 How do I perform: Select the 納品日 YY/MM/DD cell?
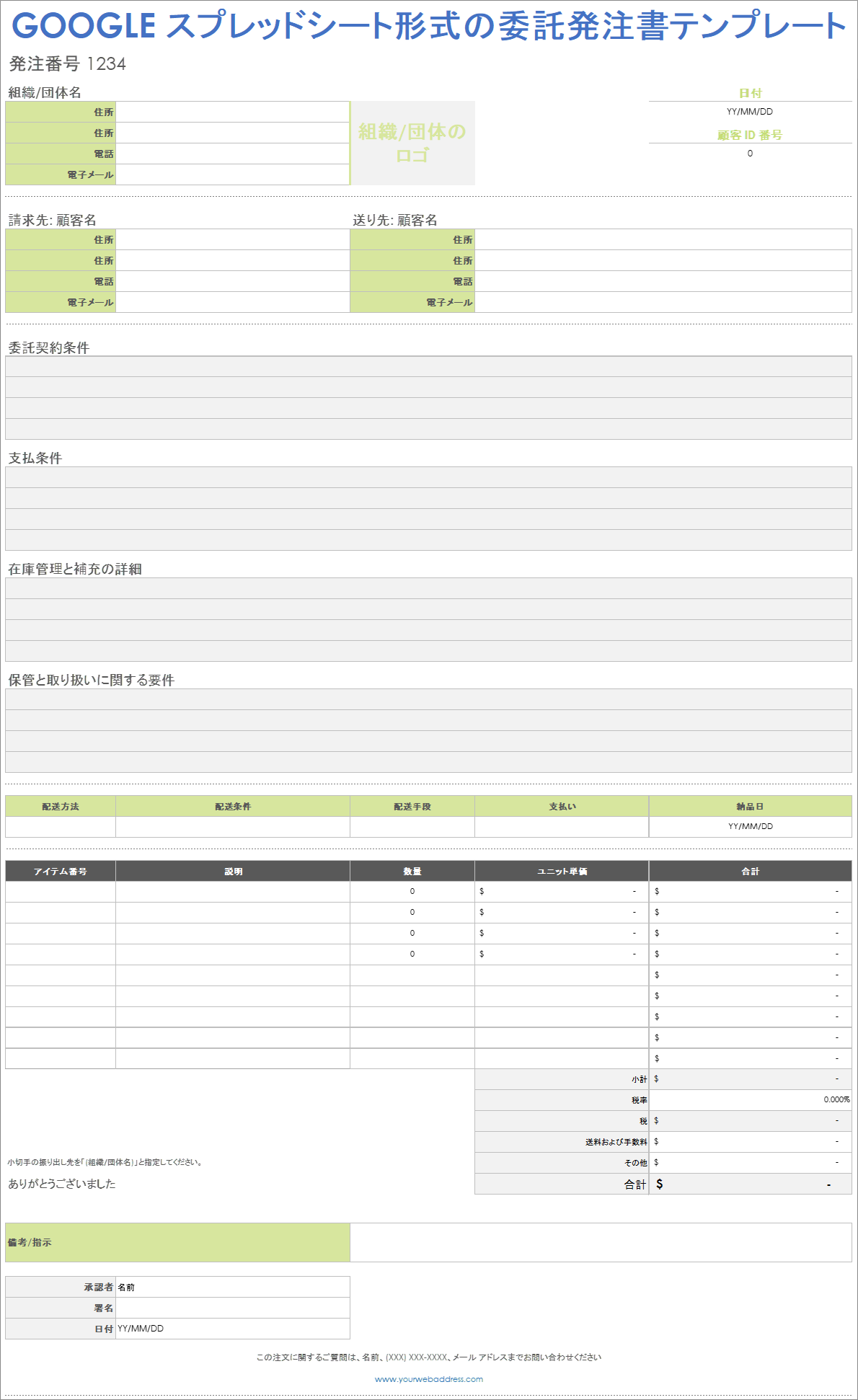750,826
